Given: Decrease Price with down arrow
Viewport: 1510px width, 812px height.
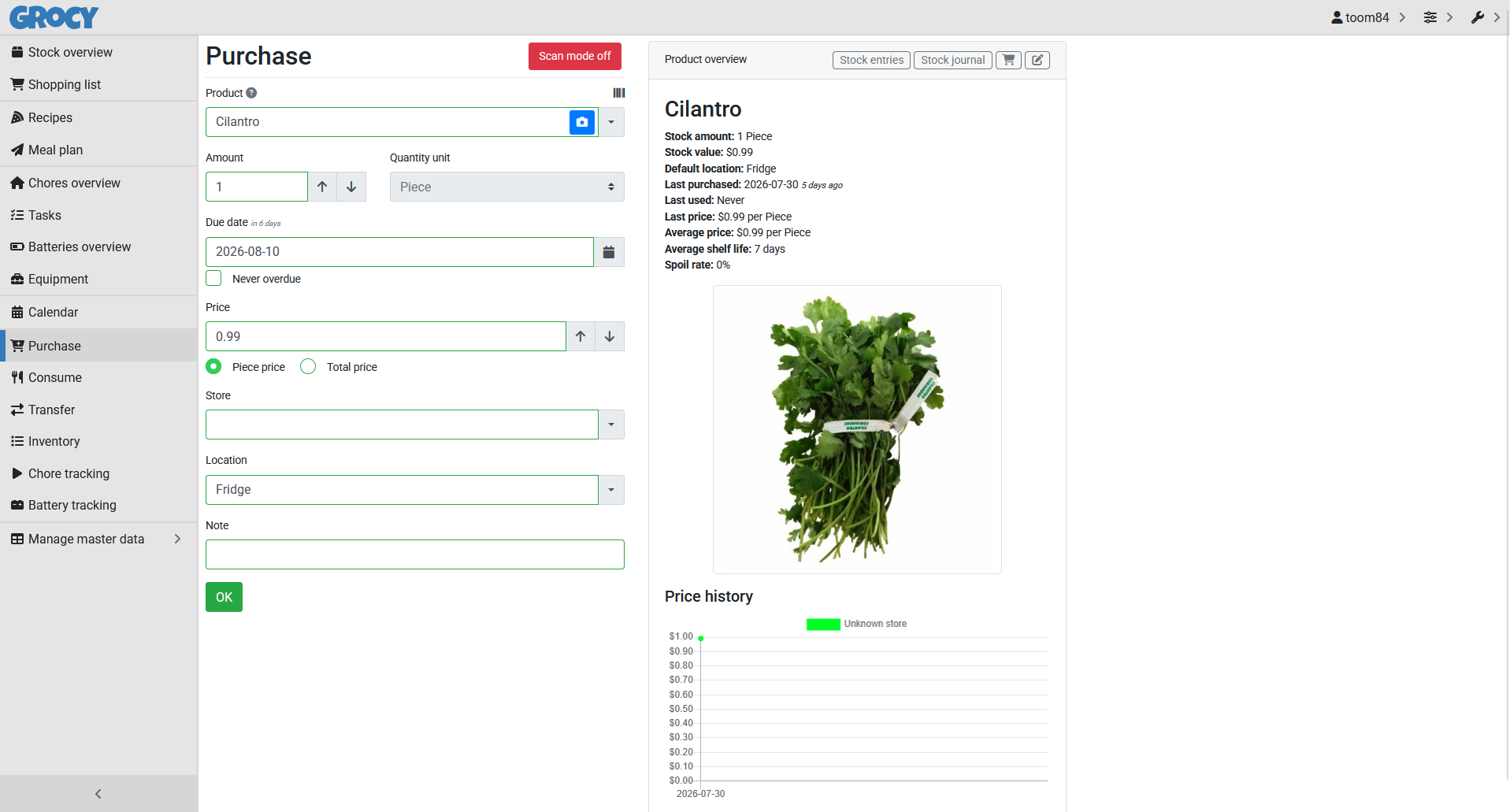Looking at the screenshot, I should [610, 336].
